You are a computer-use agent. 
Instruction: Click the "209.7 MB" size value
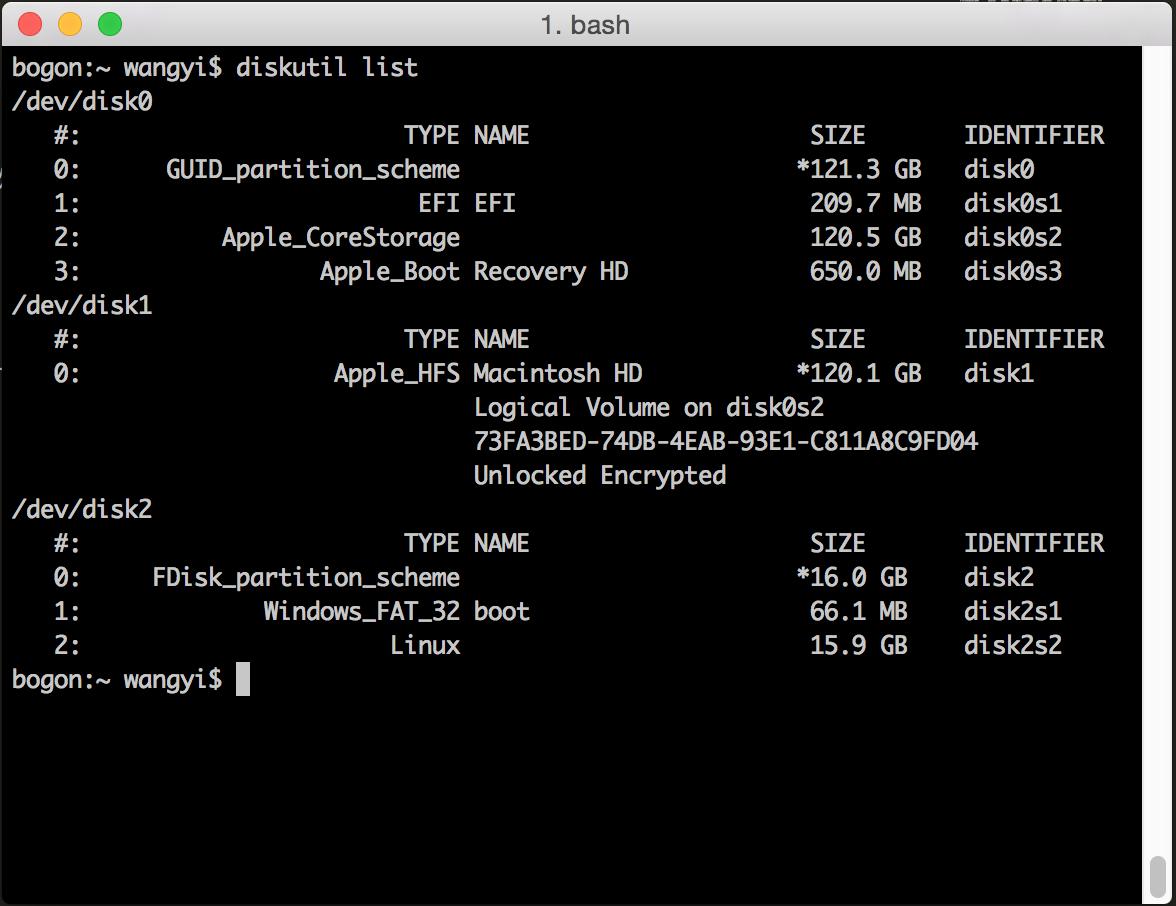coord(866,203)
